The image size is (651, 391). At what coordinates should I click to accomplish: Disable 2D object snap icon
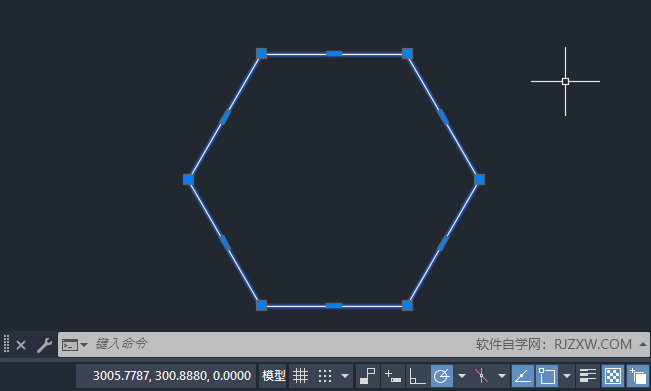tap(547, 376)
